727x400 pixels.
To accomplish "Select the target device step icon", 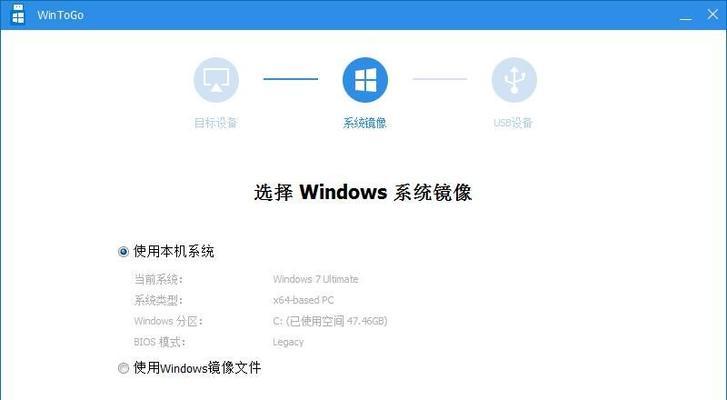I will pyautogui.click(x=216, y=80).
